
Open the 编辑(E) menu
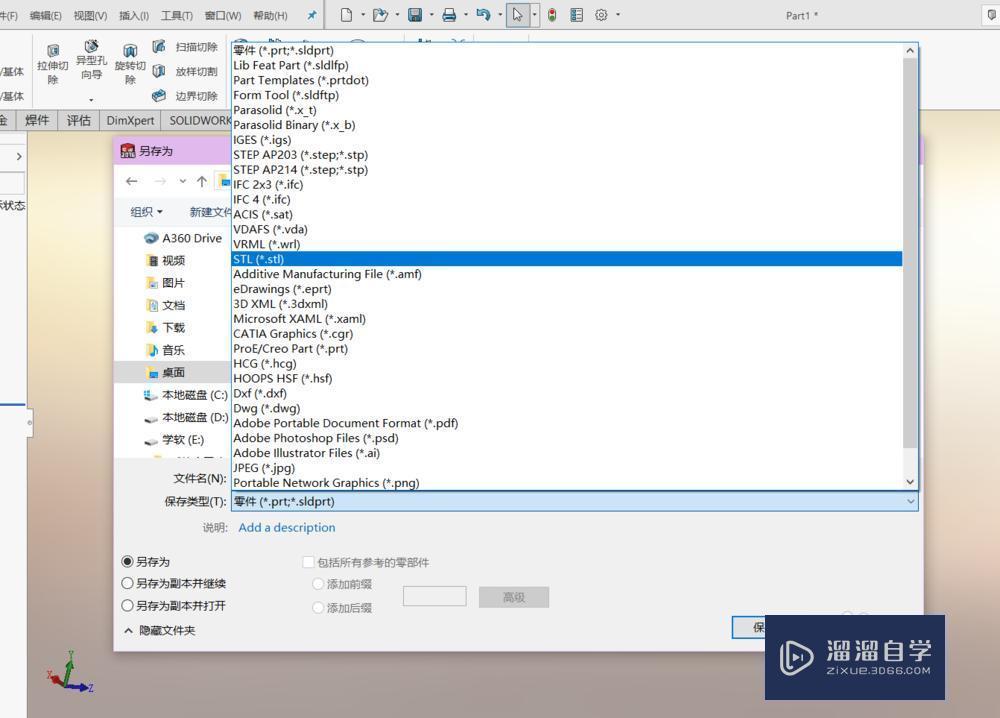coord(45,15)
